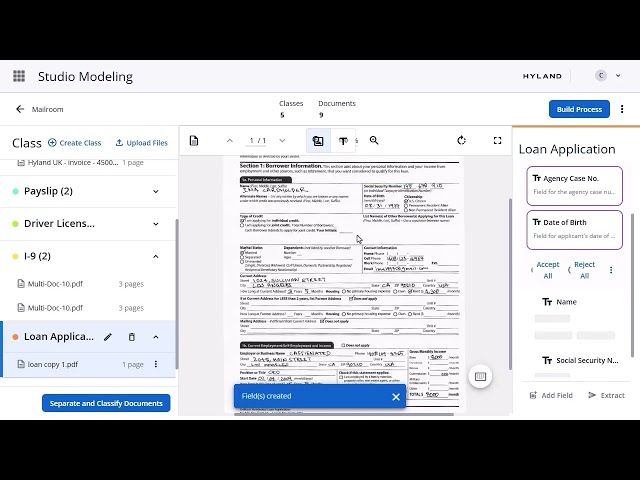Open the document page icon in viewer toolbar
This screenshot has height=480, width=640.
click(x=194, y=141)
